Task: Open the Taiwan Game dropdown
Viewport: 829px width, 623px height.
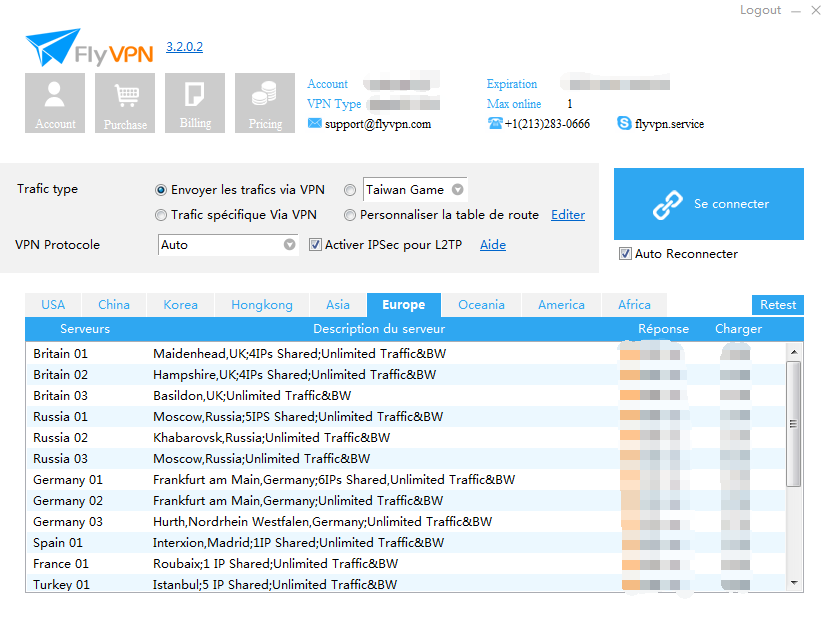Action: [415, 189]
